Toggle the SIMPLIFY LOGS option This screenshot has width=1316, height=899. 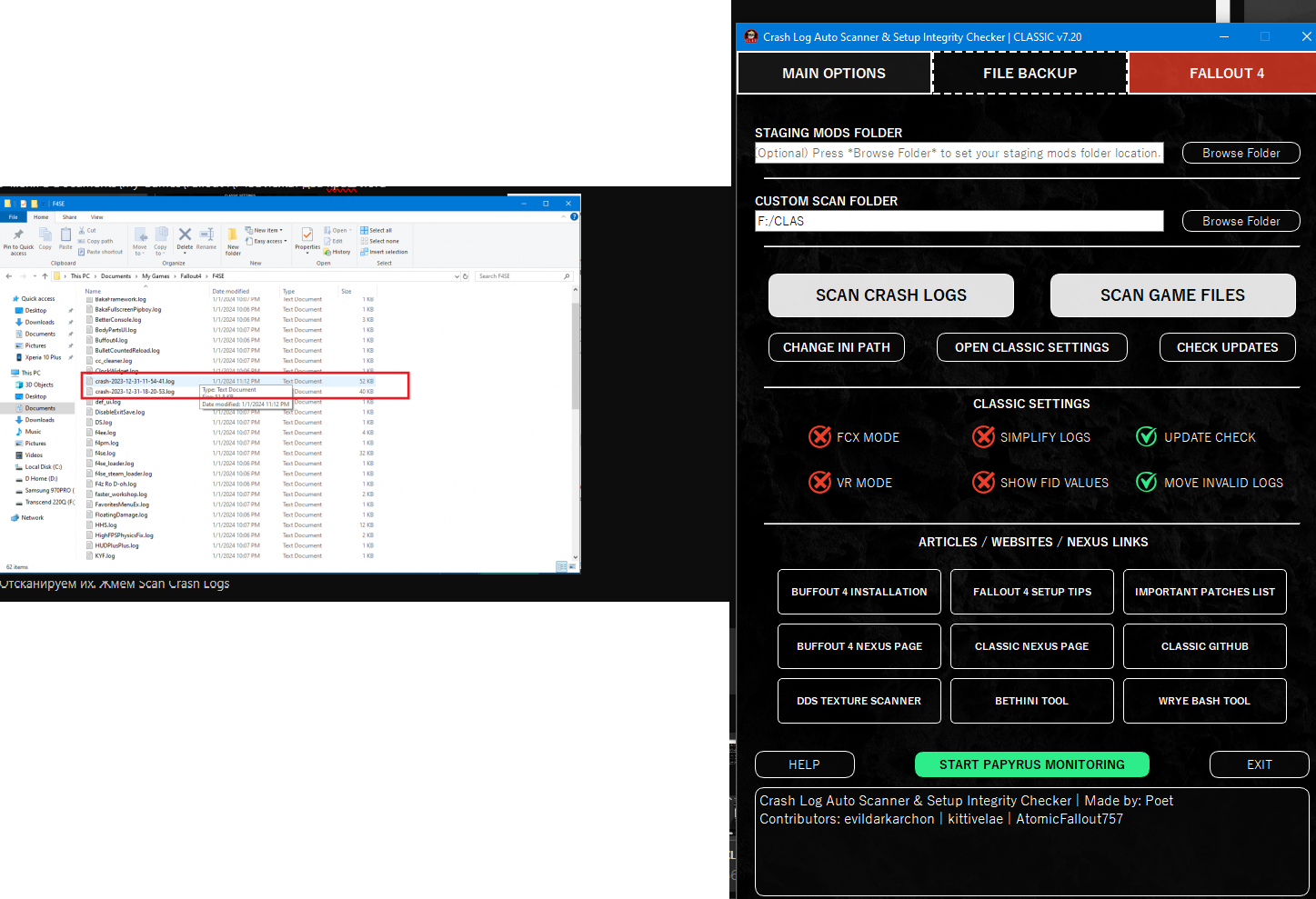tap(983, 437)
